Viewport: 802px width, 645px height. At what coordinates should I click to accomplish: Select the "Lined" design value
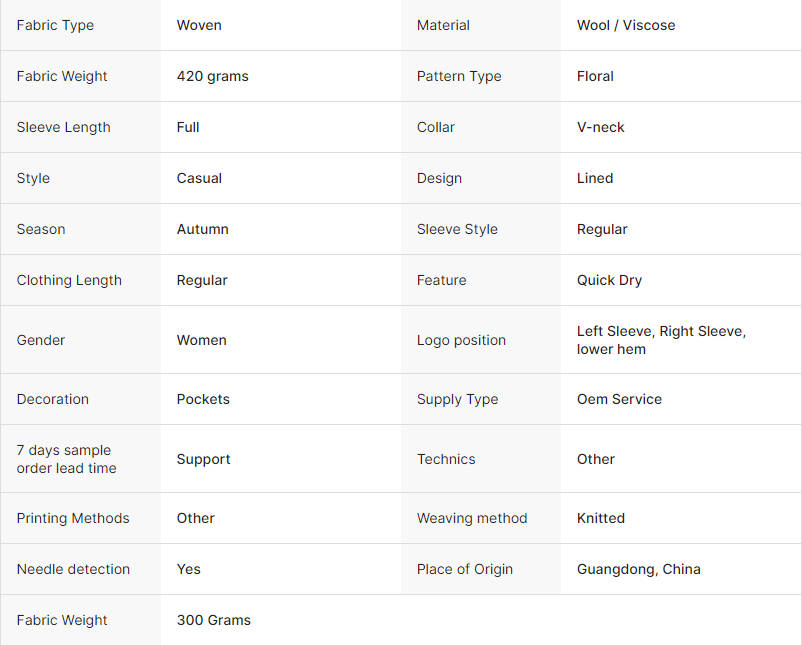pos(594,178)
